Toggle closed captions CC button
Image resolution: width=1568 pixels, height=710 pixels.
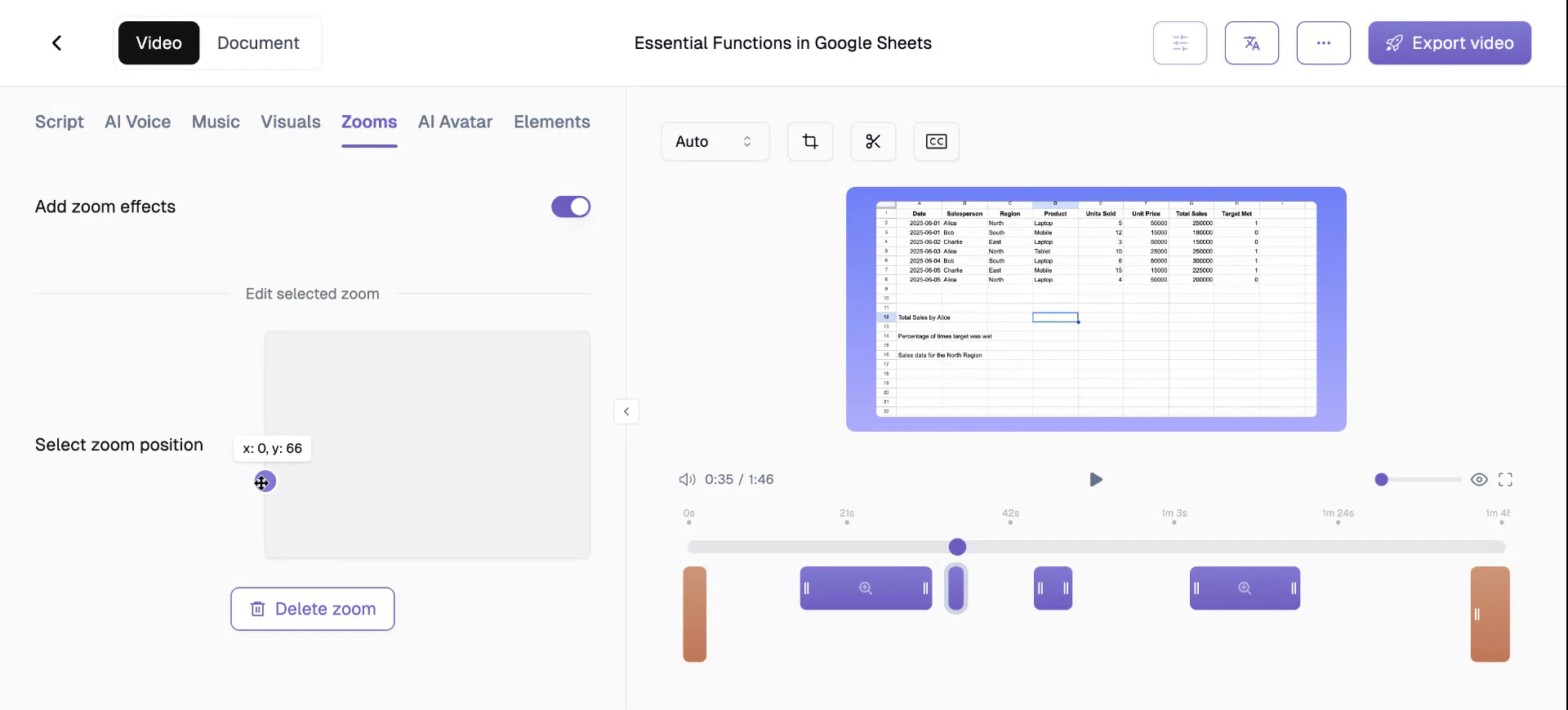tap(936, 142)
